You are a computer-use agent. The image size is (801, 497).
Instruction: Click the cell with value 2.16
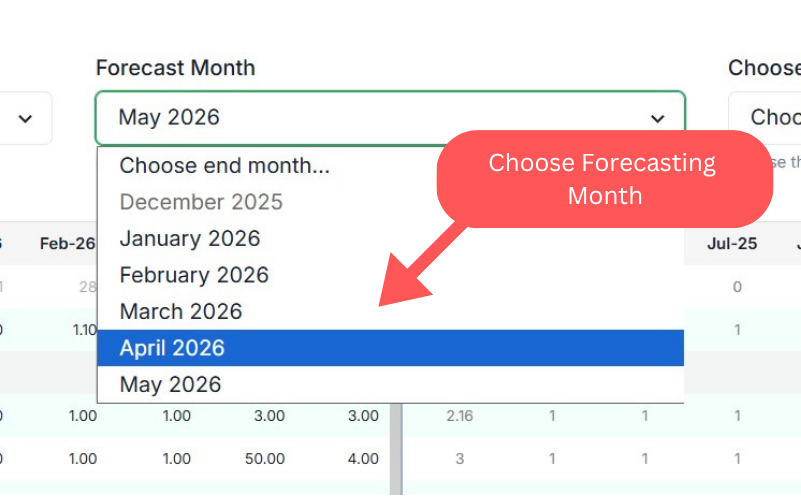coord(459,416)
